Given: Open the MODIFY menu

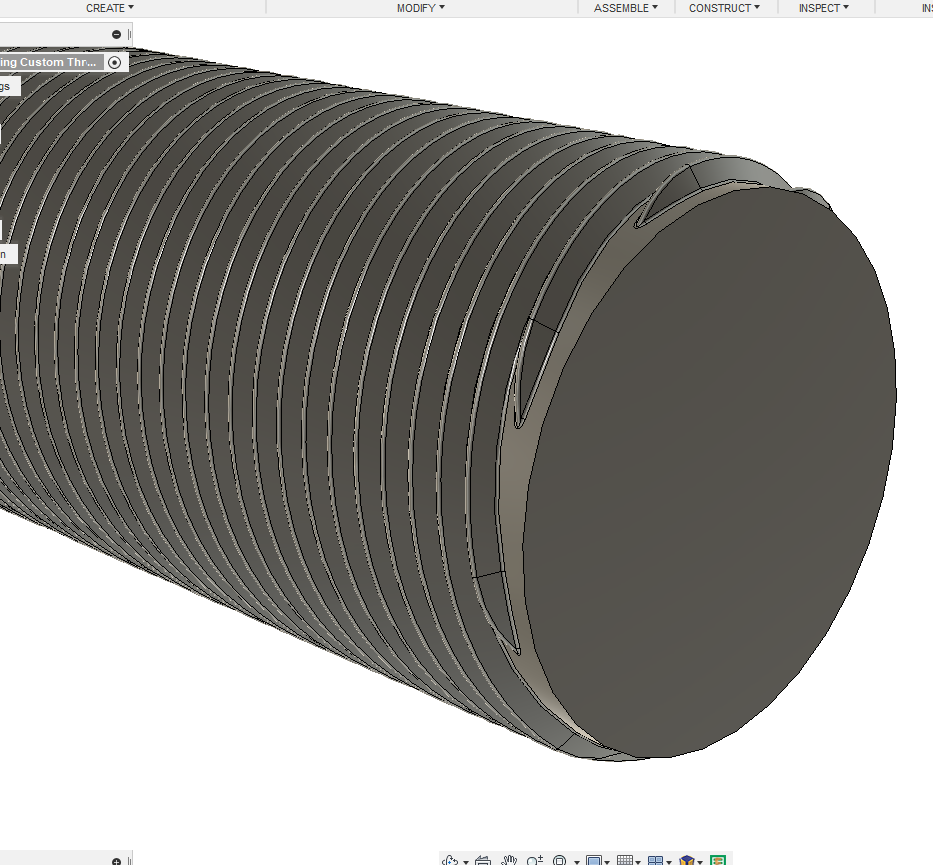Looking at the screenshot, I should point(420,8).
